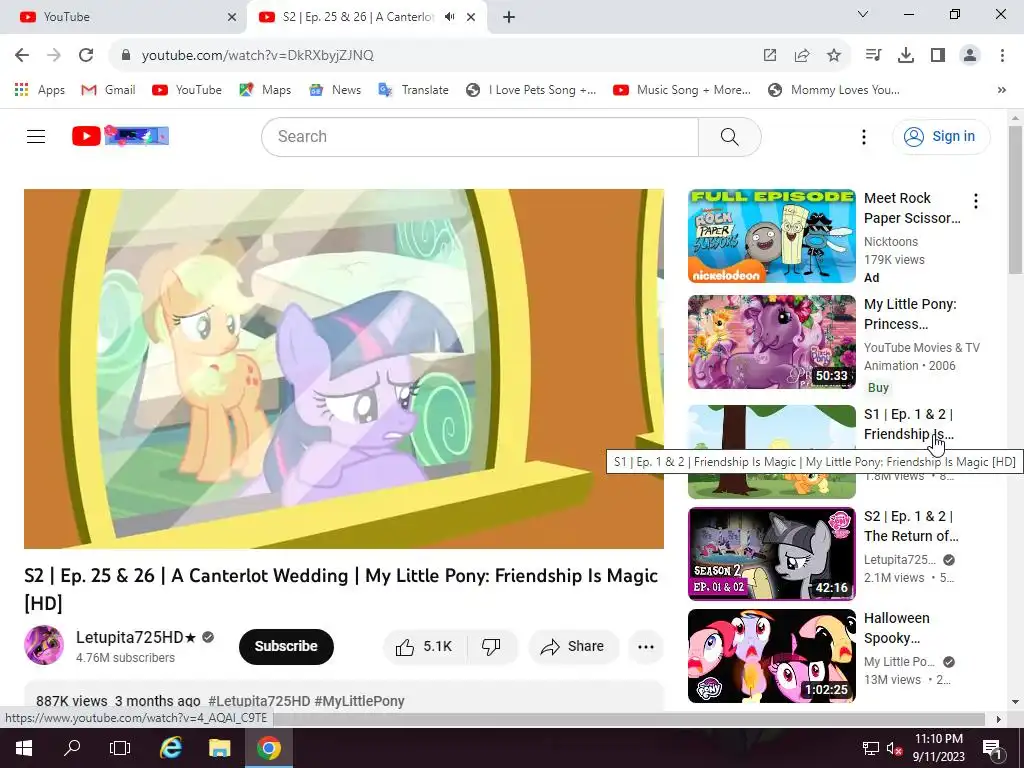Subscribe to Letupita725HD channel
The image size is (1024, 768).
pyautogui.click(x=286, y=647)
